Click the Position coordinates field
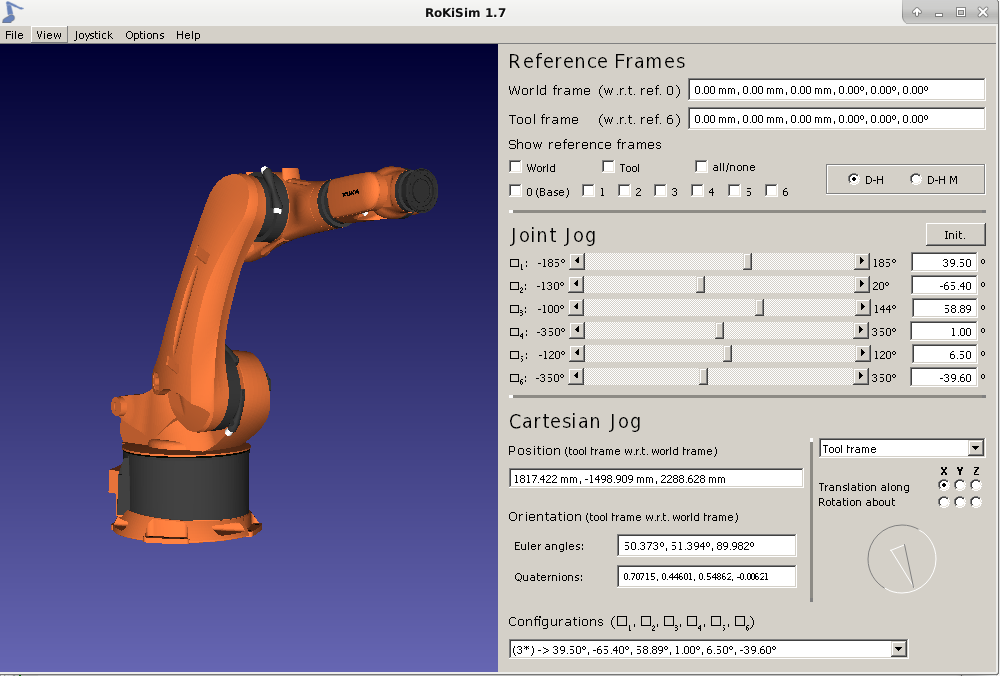 pos(656,478)
